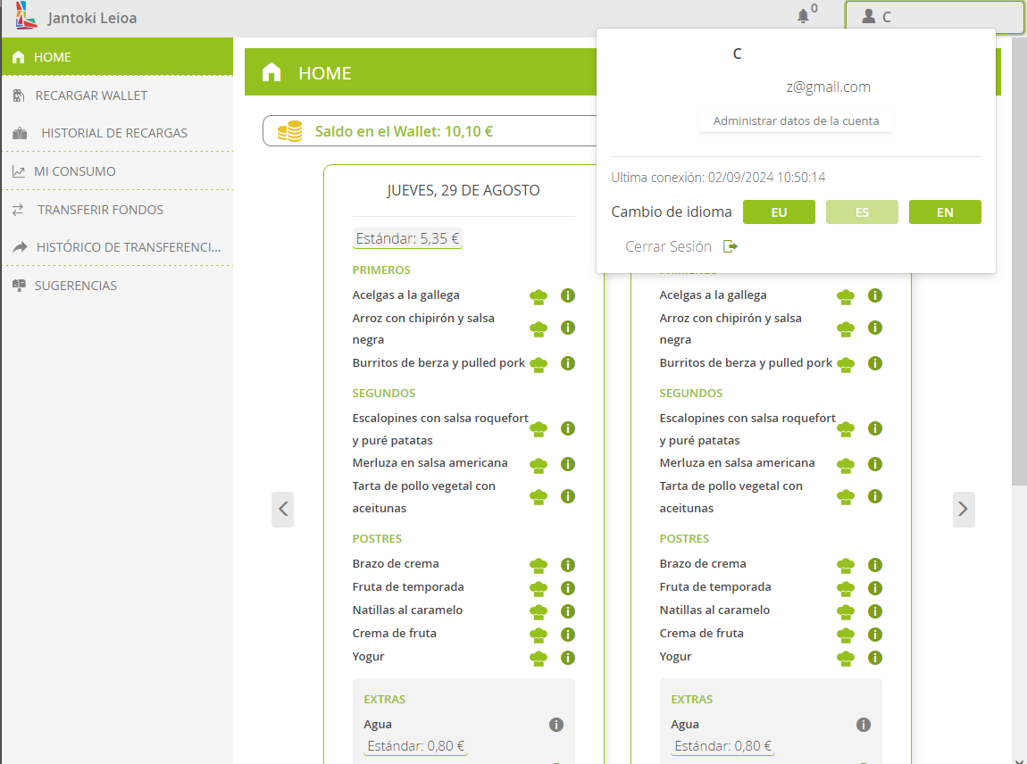Show next day's menu with right arrow
1027x764 pixels.
(x=963, y=509)
